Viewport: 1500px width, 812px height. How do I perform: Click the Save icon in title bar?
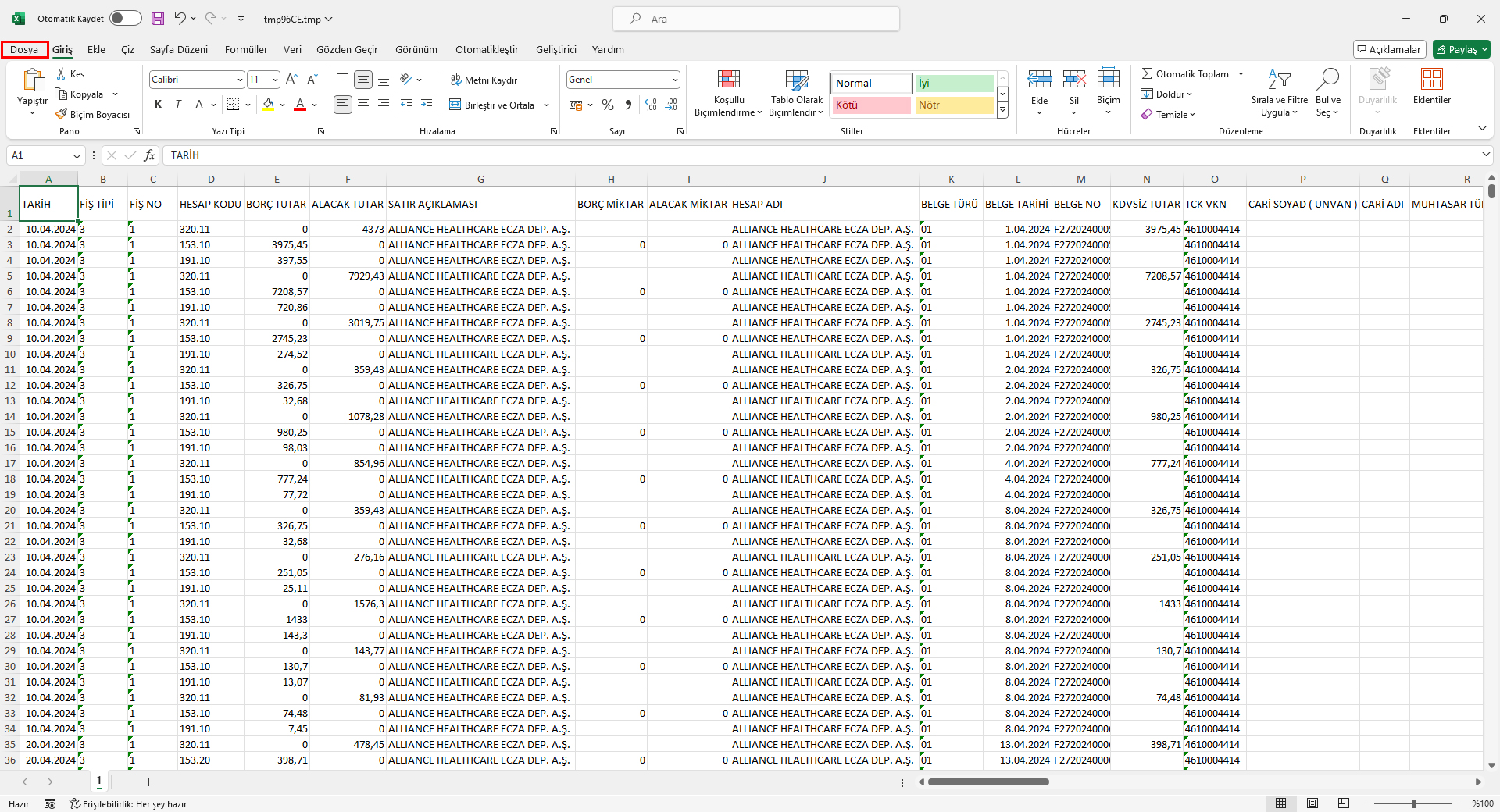click(158, 19)
